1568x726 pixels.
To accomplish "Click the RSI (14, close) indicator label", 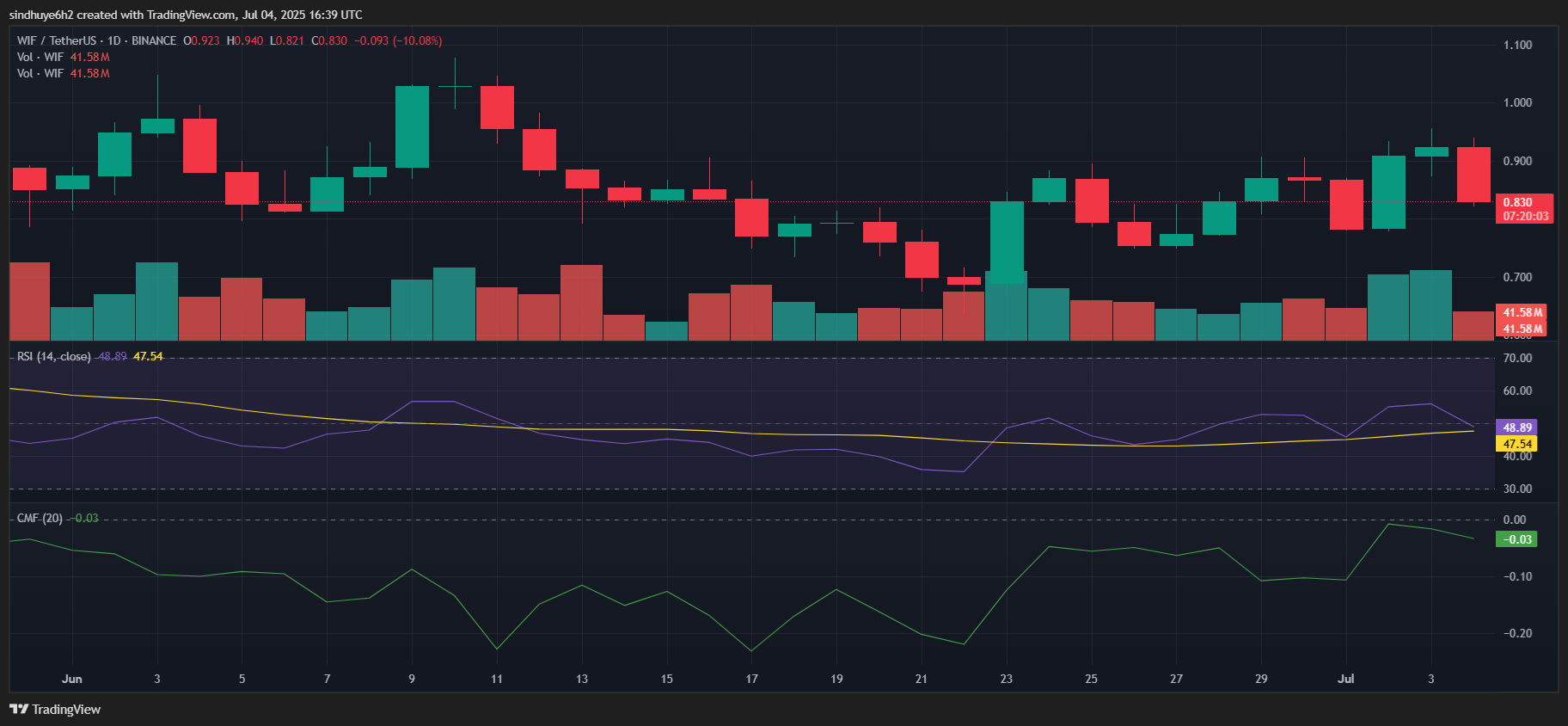I will tap(54, 356).
